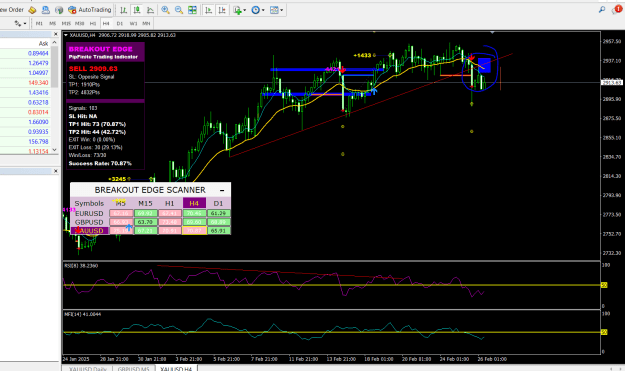
Task: Click EURUSD M15 green scanner cell
Action: (145, 214)
